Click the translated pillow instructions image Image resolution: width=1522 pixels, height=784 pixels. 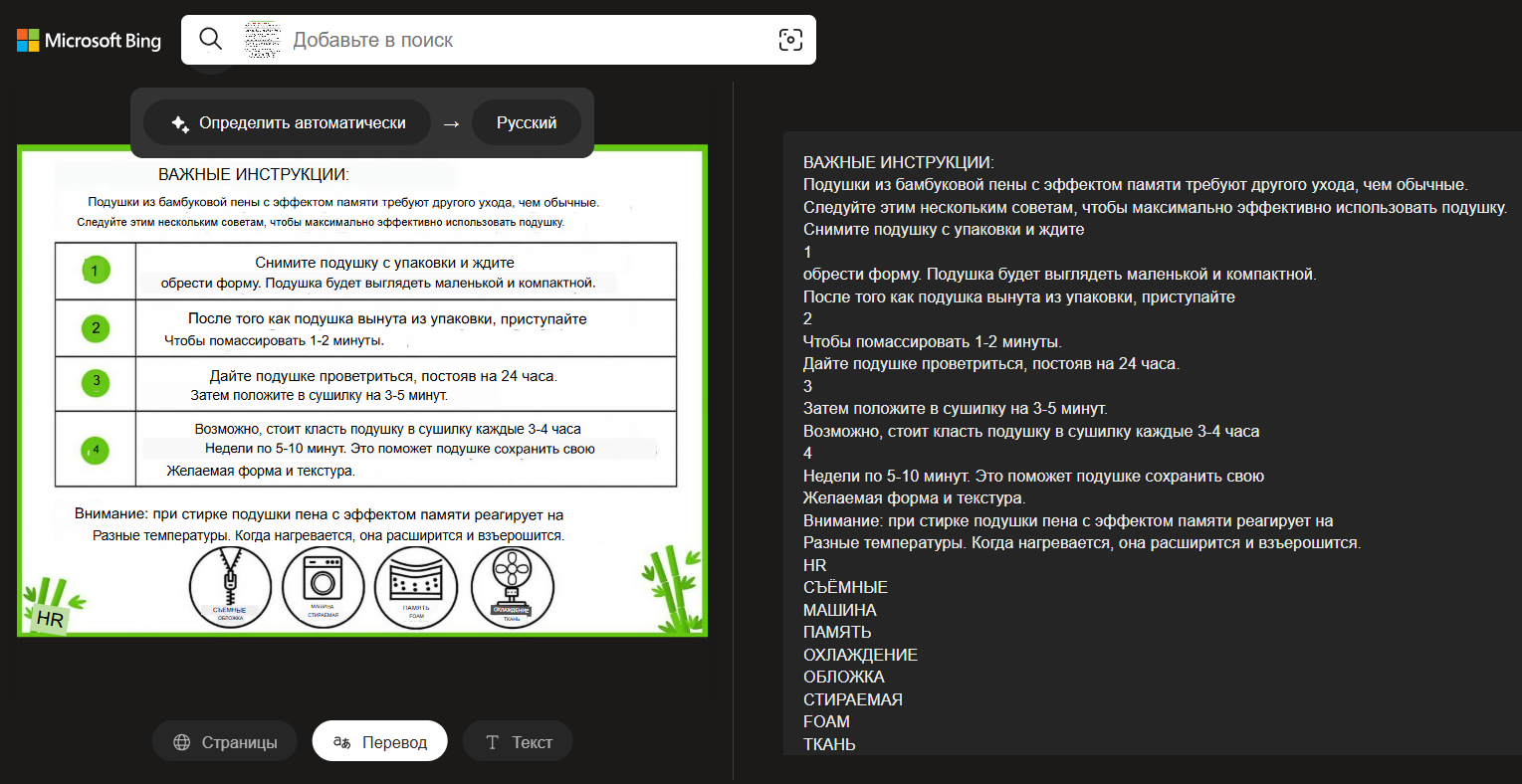click(x=362, y=391)
